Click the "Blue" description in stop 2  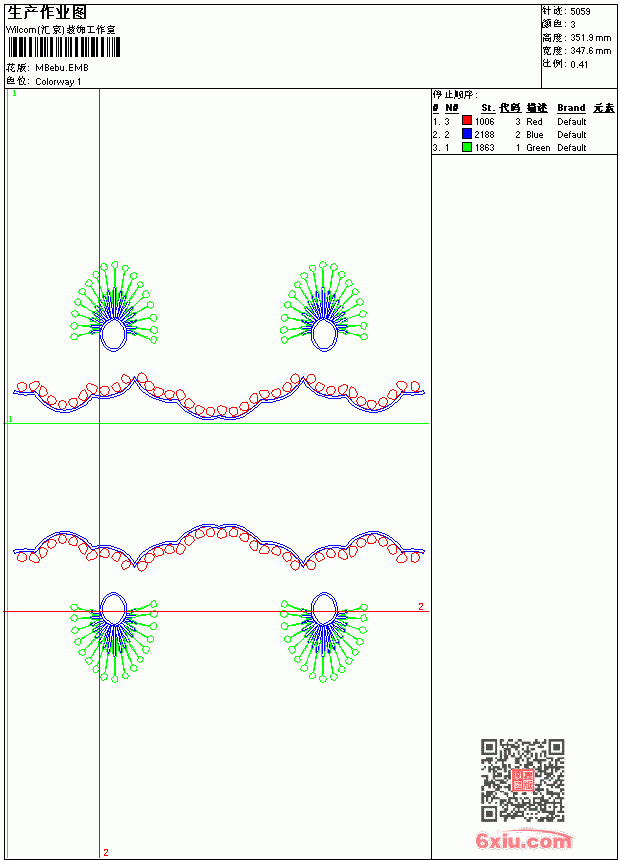pyautogui.click(x=535, y=134)
